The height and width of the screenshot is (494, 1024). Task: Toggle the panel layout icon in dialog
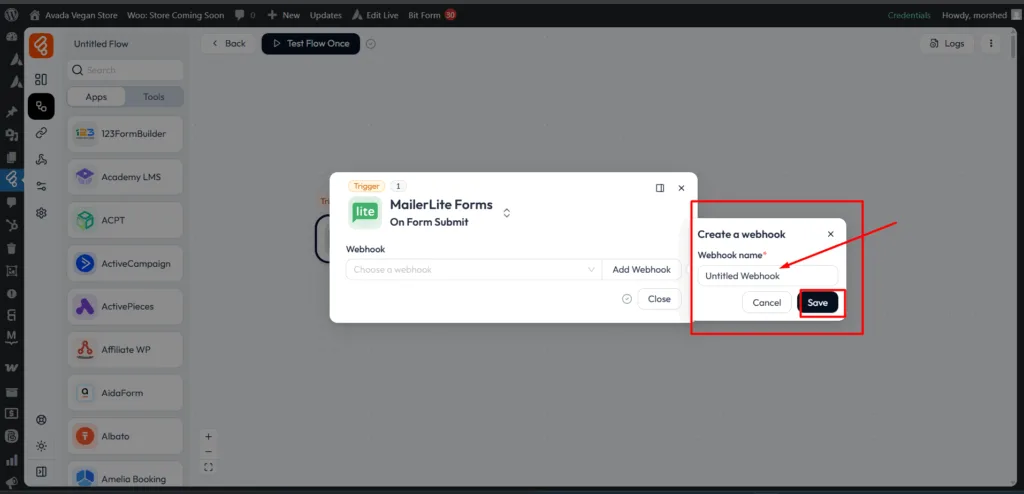660,188
